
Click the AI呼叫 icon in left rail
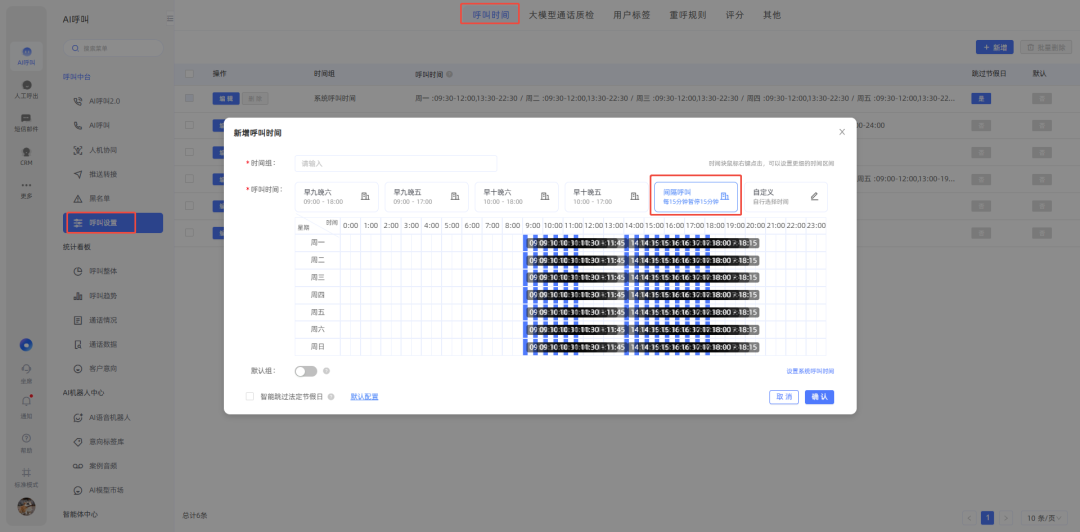pos(27,56)
